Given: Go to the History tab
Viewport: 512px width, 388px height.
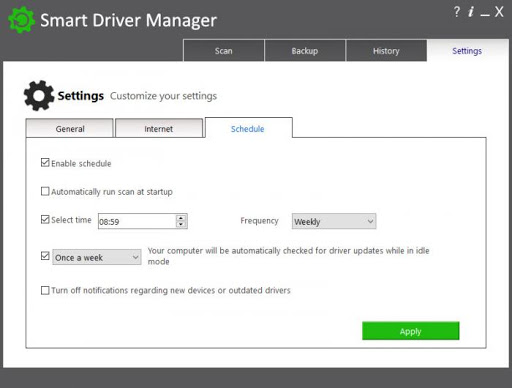Looking at the screenshot, I should pos(386,50).
